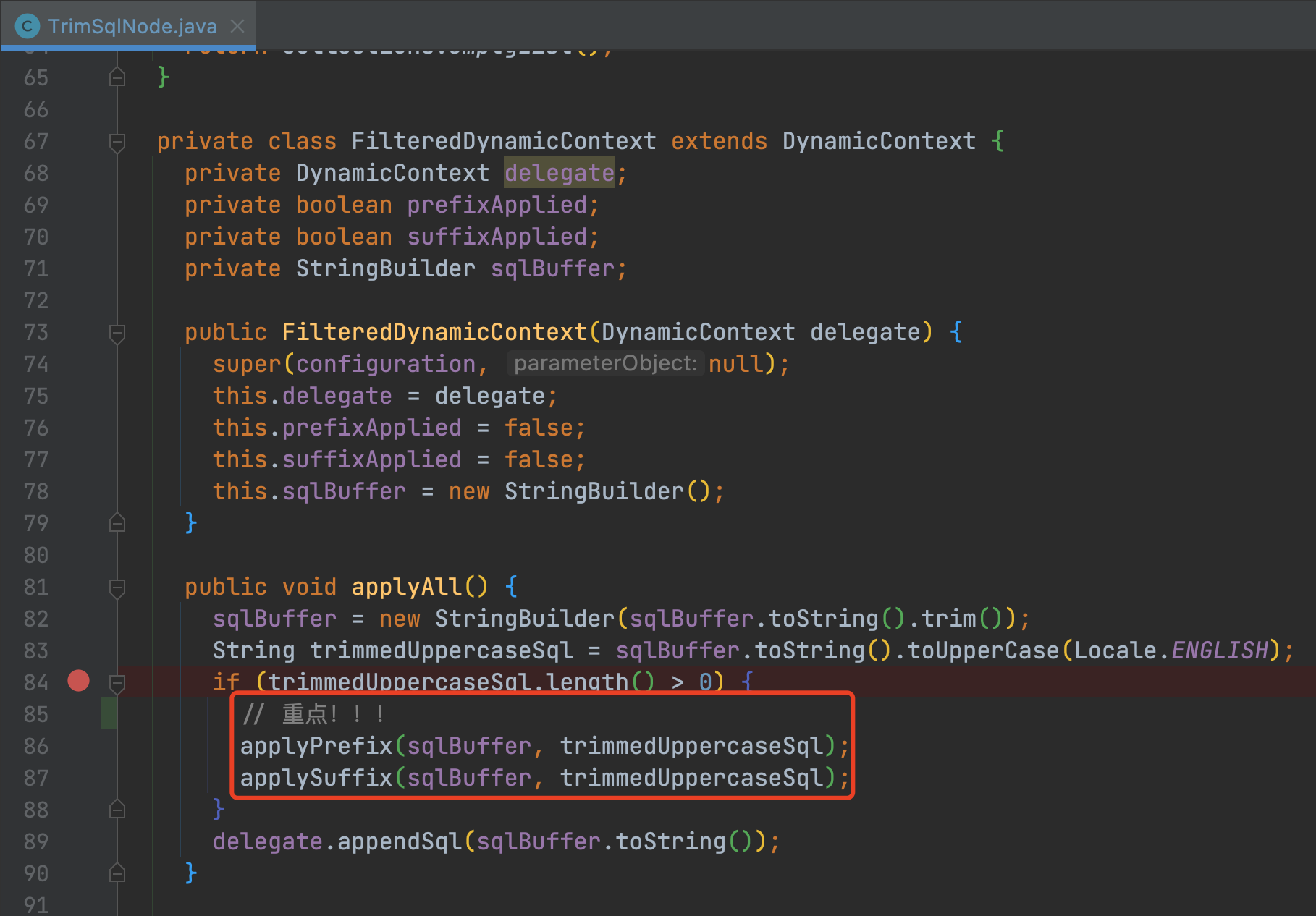Click the applySuffix call on line 87

316,778
